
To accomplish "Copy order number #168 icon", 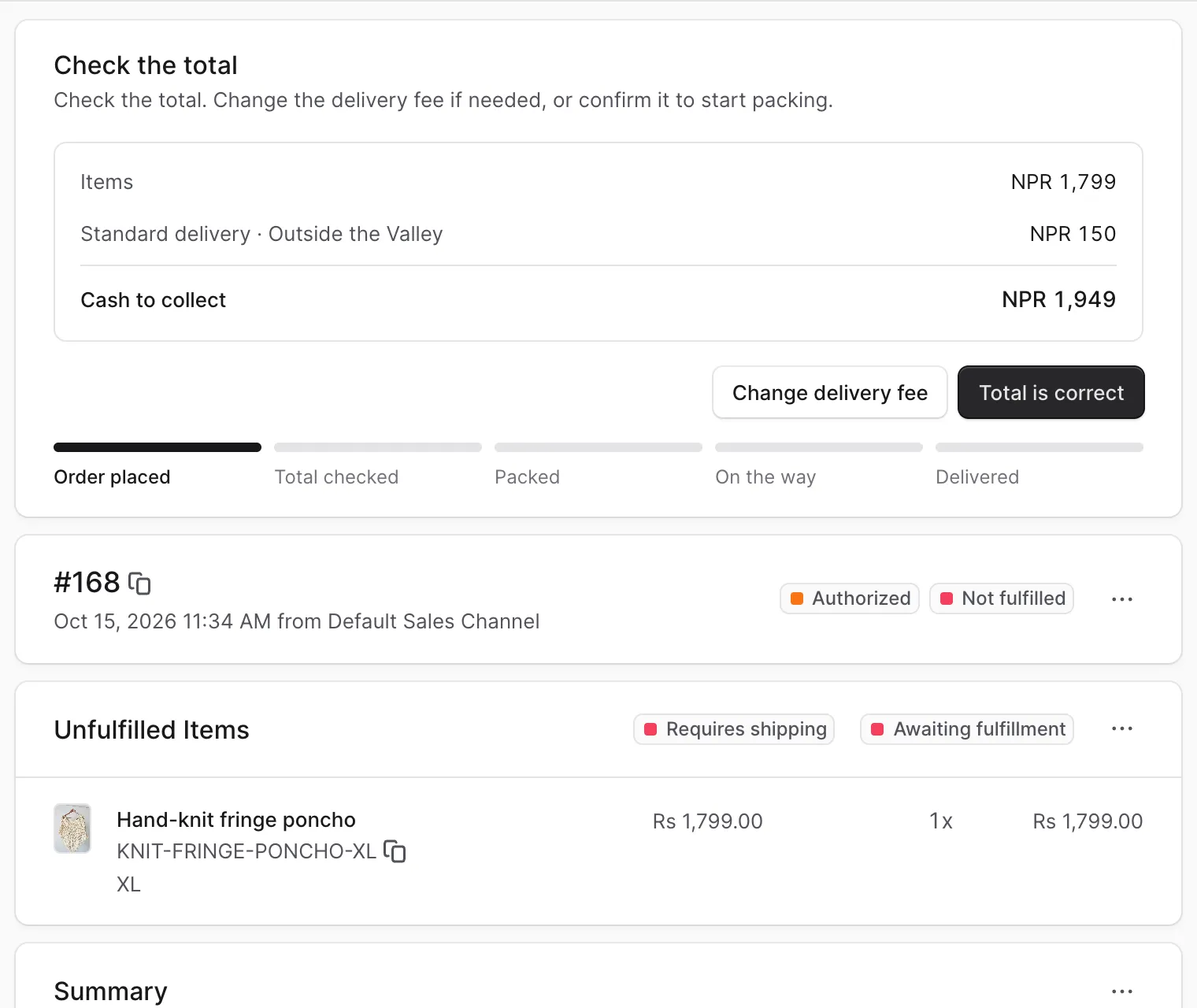I will click(139, 584).
